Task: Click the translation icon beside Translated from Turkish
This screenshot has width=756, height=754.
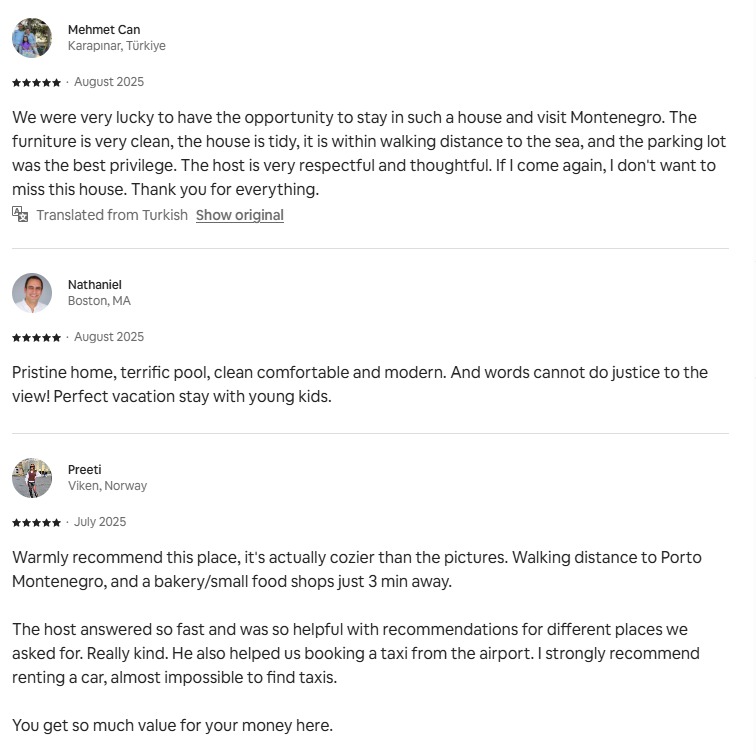Action: coord(20,214)
